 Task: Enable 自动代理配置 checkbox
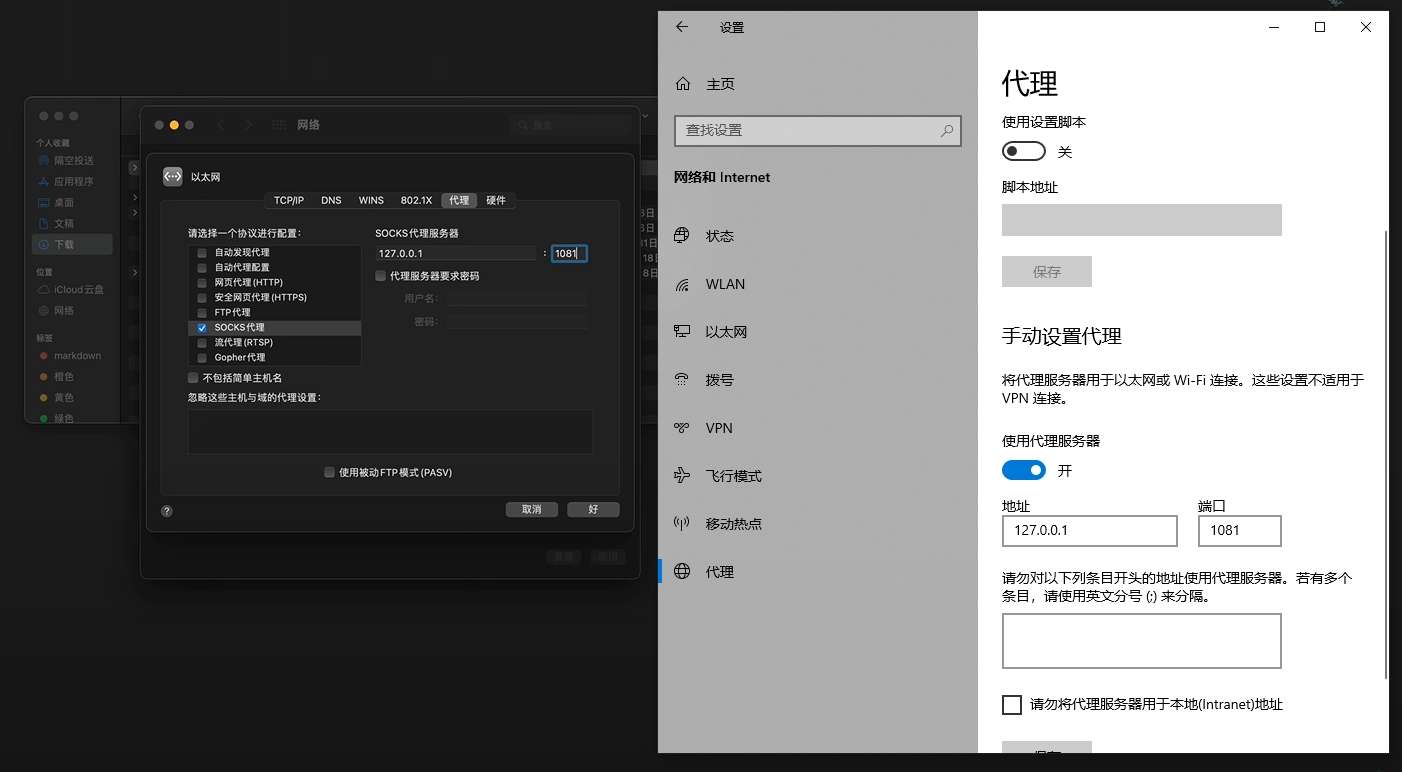click(x=202, y=268)
